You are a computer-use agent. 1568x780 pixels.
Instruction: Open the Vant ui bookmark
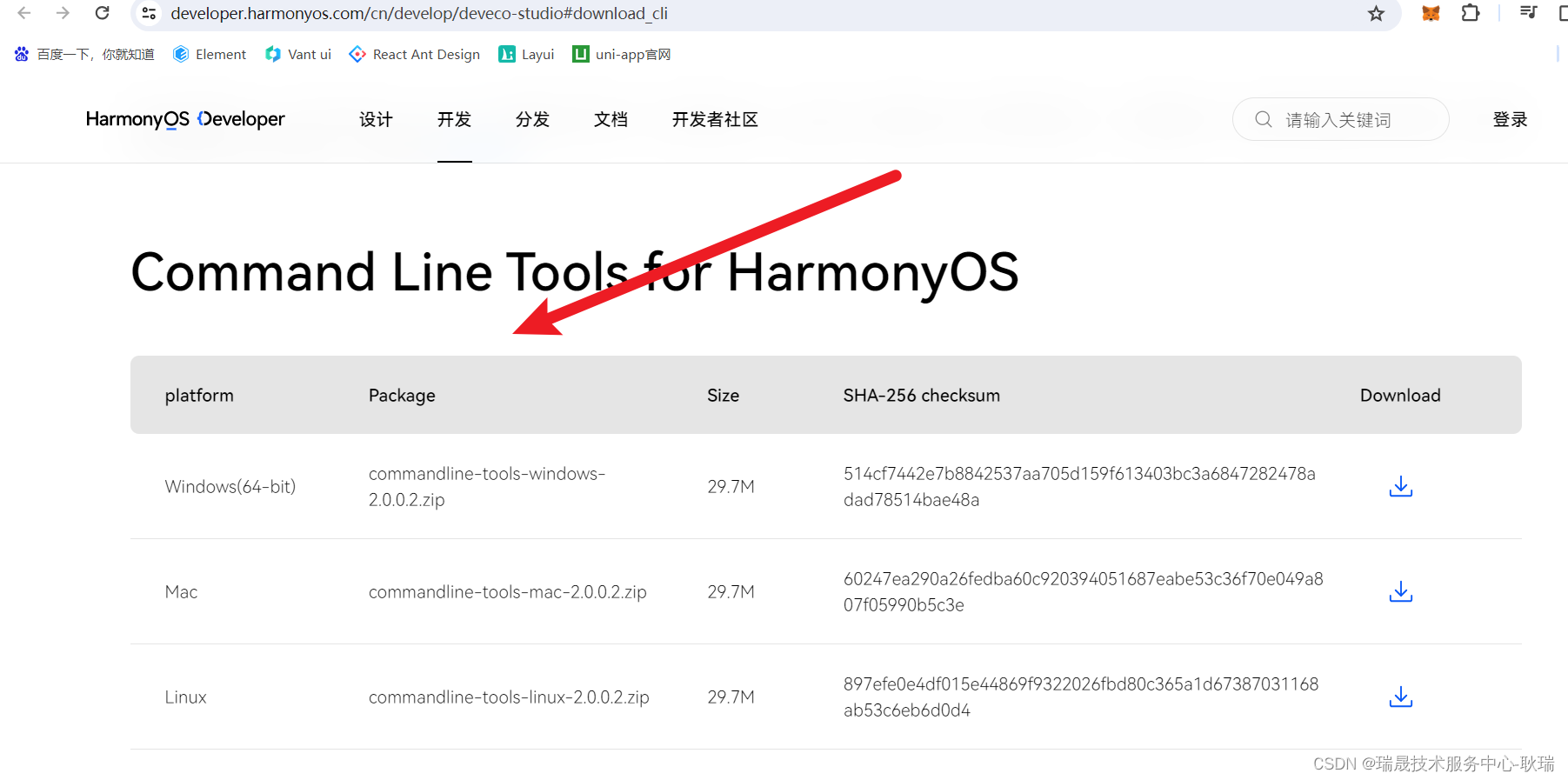point(298,54)
